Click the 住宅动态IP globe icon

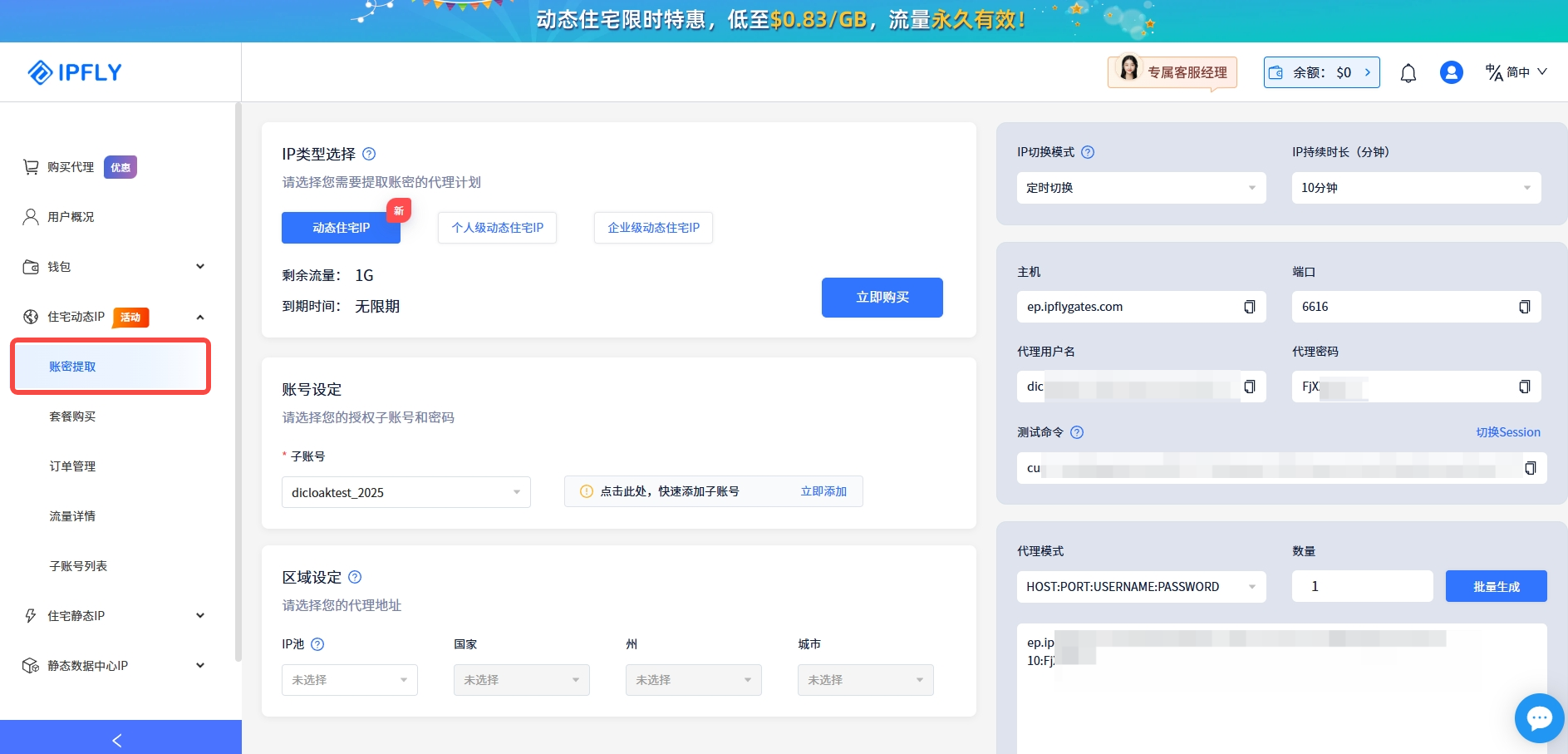pyautogui.click(x=31, y=317)
